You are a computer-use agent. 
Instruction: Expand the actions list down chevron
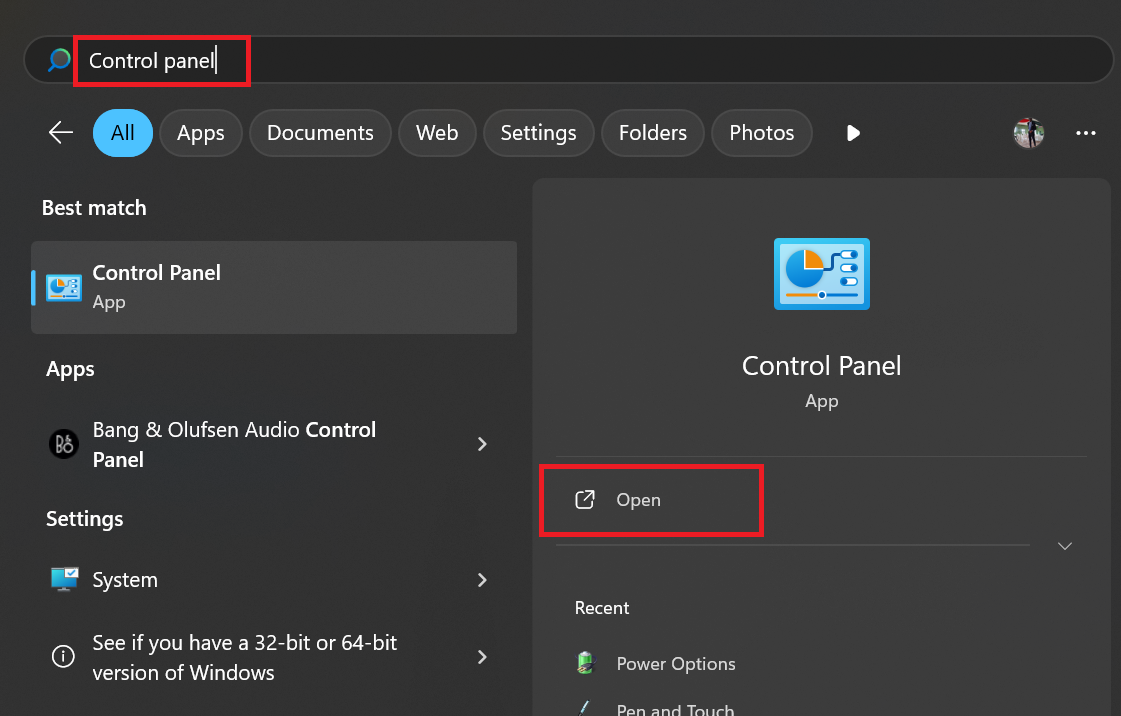click(1065, 546)
